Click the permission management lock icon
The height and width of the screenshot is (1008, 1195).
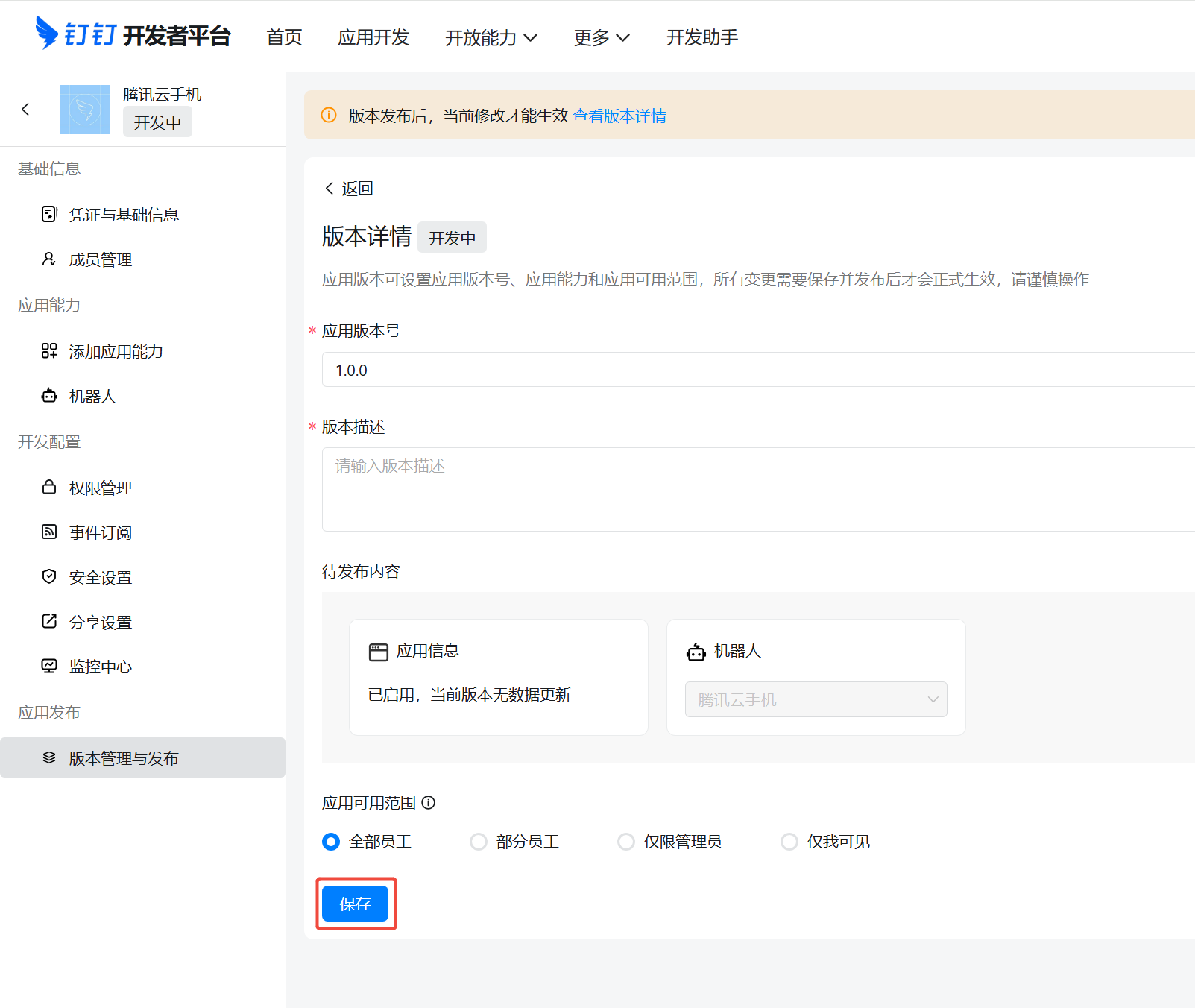pos(49,488)
